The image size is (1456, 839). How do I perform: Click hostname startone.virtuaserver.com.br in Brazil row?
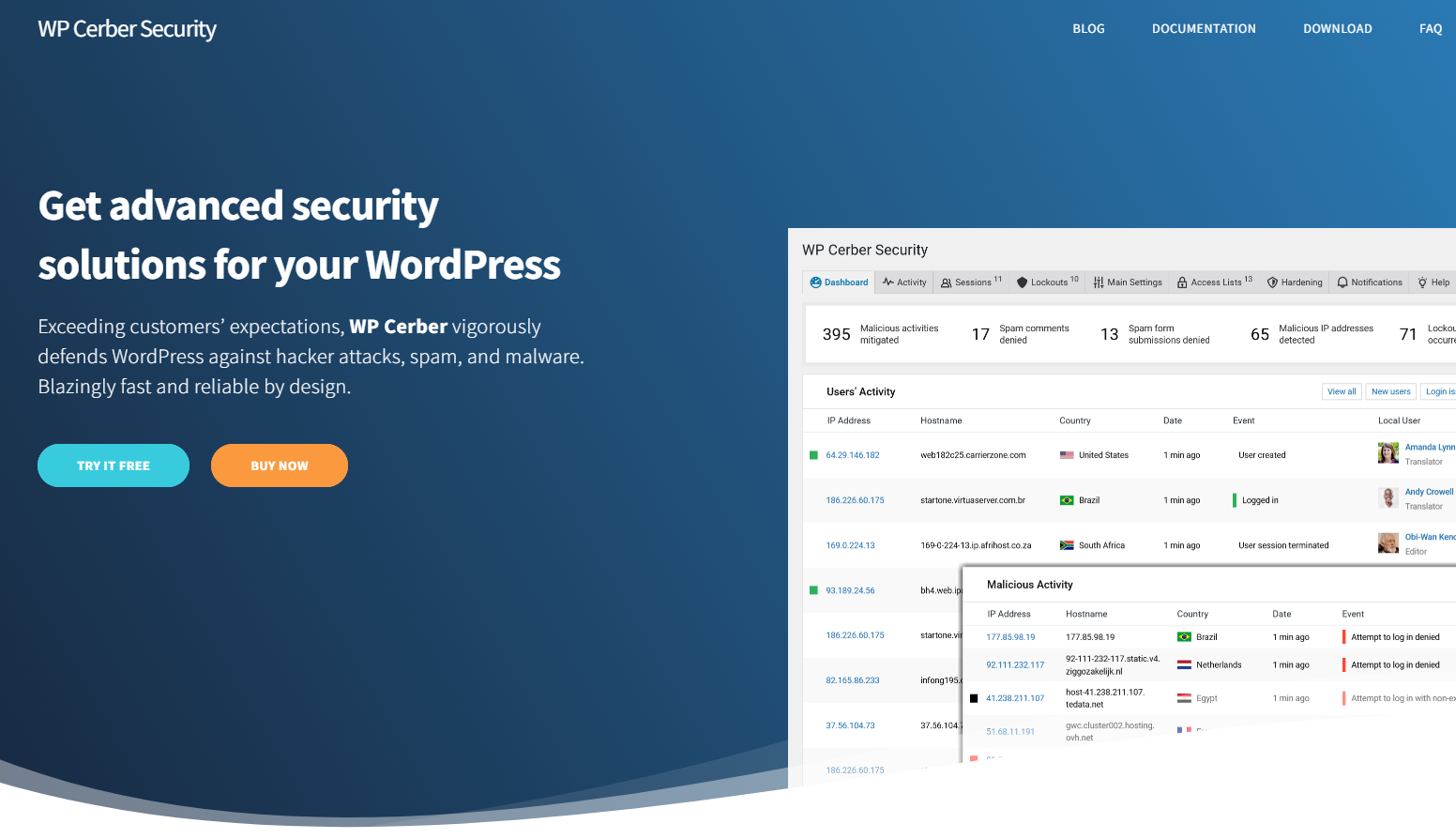[973, 500]
